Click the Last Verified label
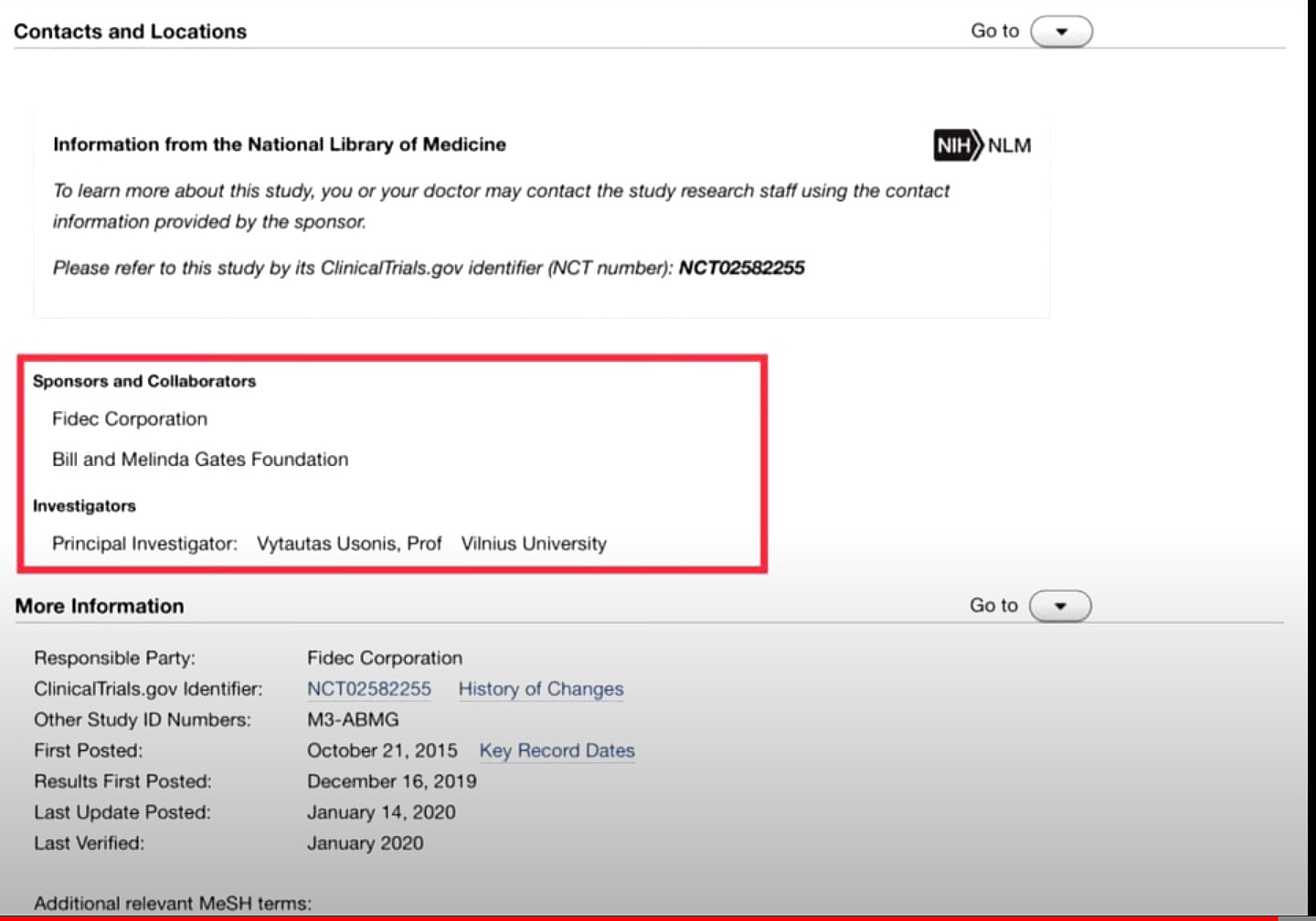Viewport: 1316px width, 921px height. pyautogui.click(x=90, y=842)
